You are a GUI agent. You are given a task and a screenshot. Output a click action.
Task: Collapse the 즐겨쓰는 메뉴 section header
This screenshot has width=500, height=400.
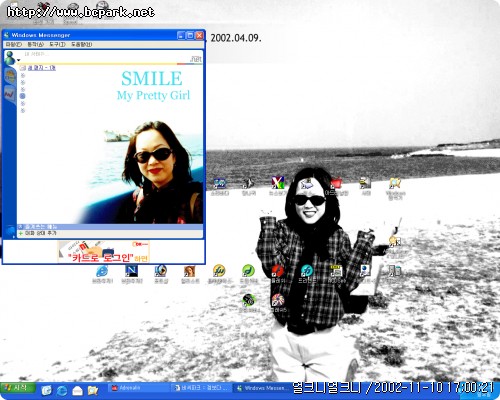click(110, 227)
